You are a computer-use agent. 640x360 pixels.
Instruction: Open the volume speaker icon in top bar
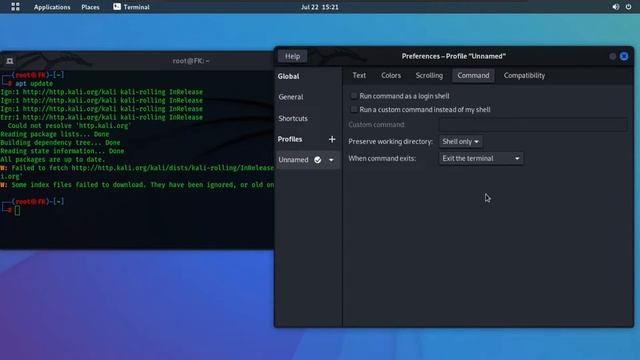coord(616,7)
